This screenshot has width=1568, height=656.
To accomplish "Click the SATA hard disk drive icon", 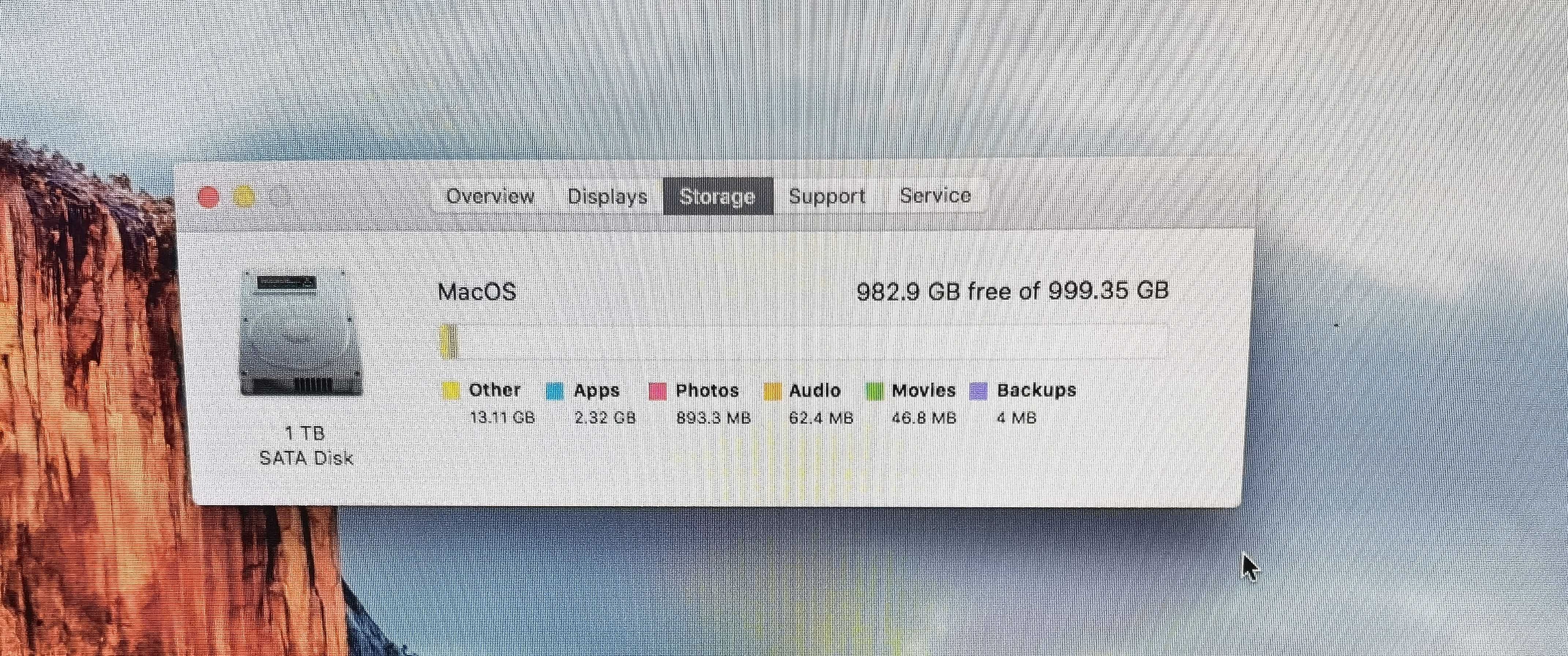I will tap(302, 333).
